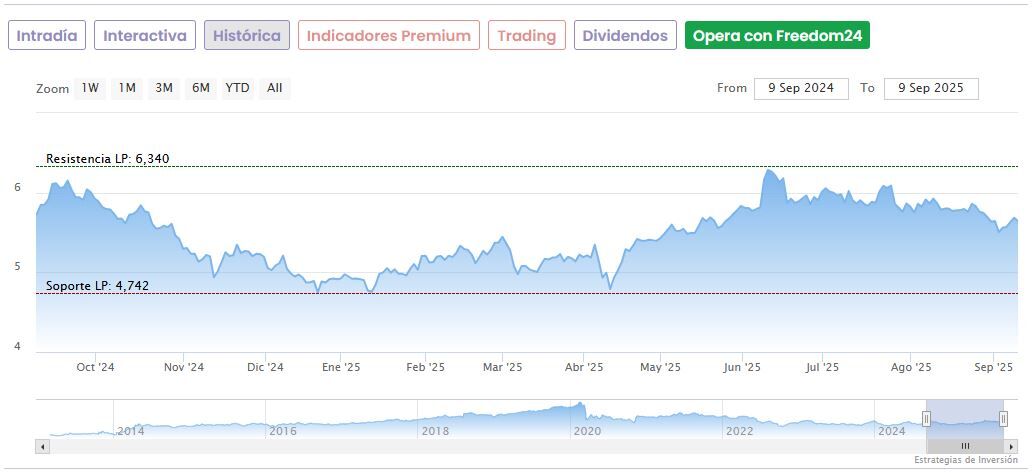Click the scrollbar thumb grip
The image size is (1034, 476).
point(965,446)
